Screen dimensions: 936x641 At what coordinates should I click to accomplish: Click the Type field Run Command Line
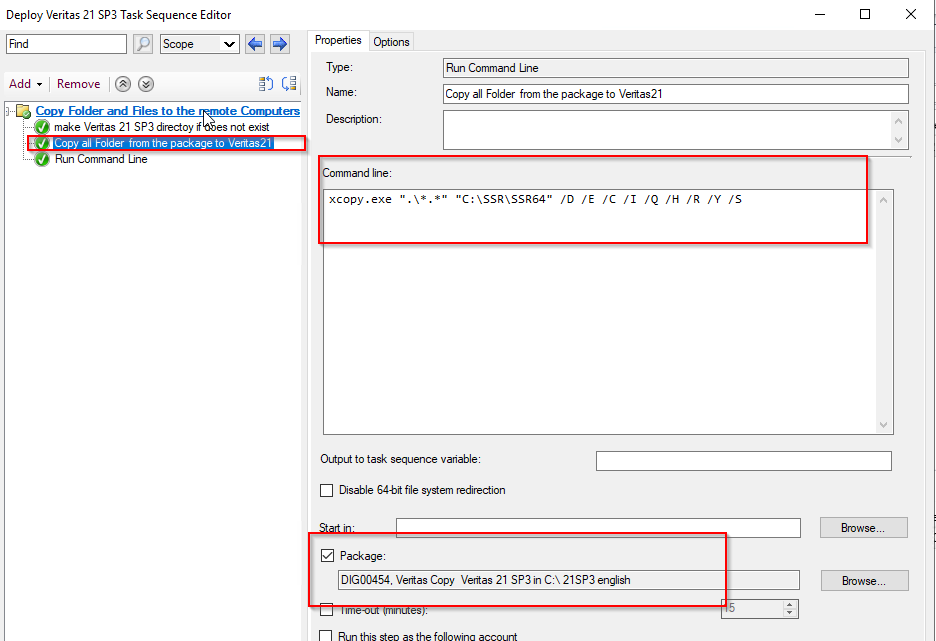tap(676, 68)
